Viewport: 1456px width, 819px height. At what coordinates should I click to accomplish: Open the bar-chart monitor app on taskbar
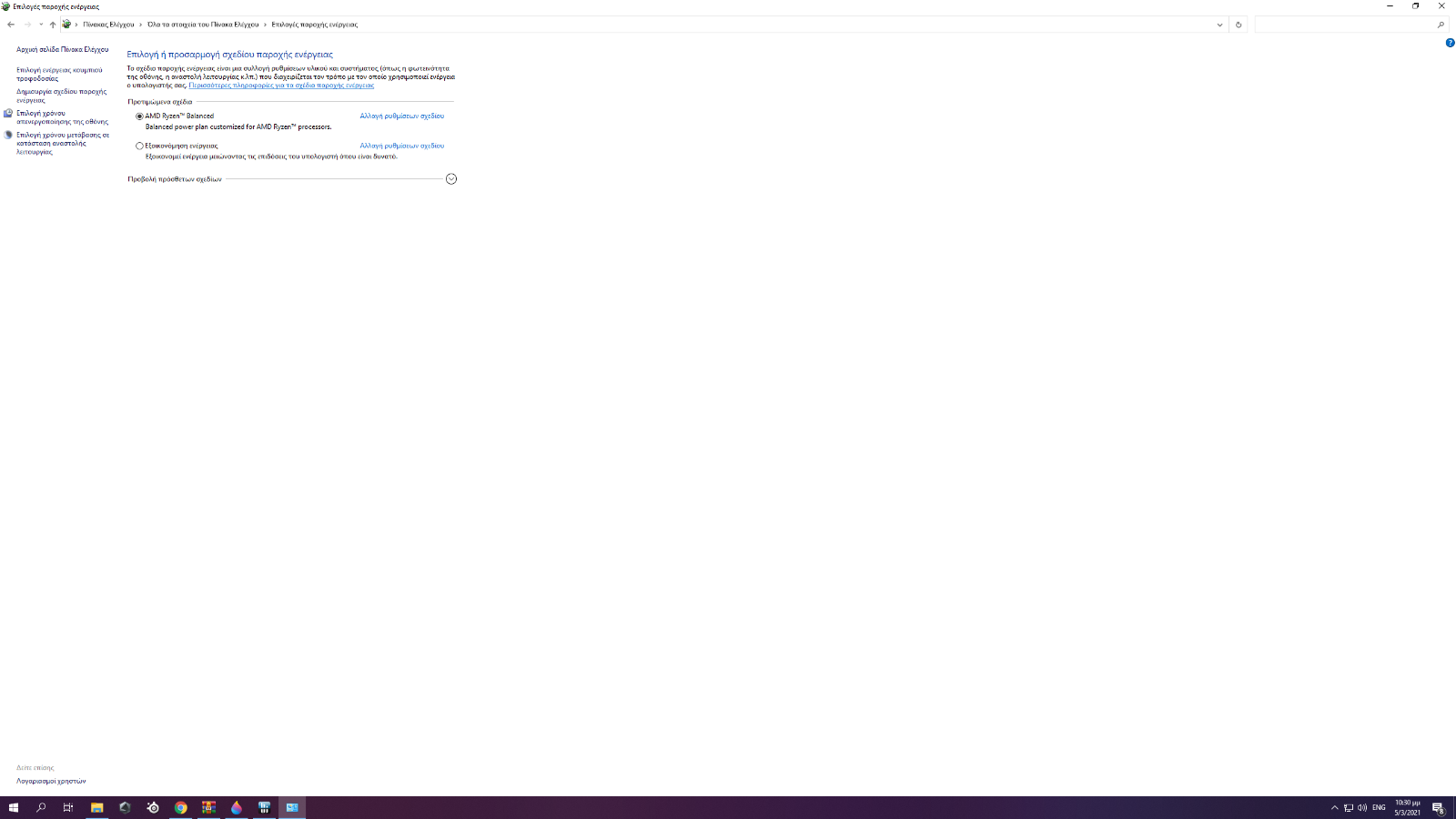[x=265, y=807]
